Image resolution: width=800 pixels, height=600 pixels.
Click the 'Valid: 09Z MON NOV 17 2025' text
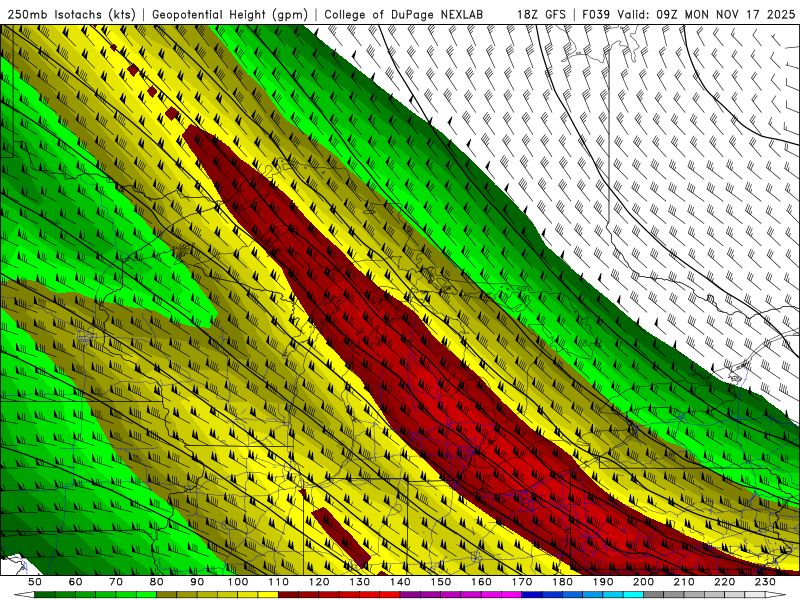(x=706, y=14)
